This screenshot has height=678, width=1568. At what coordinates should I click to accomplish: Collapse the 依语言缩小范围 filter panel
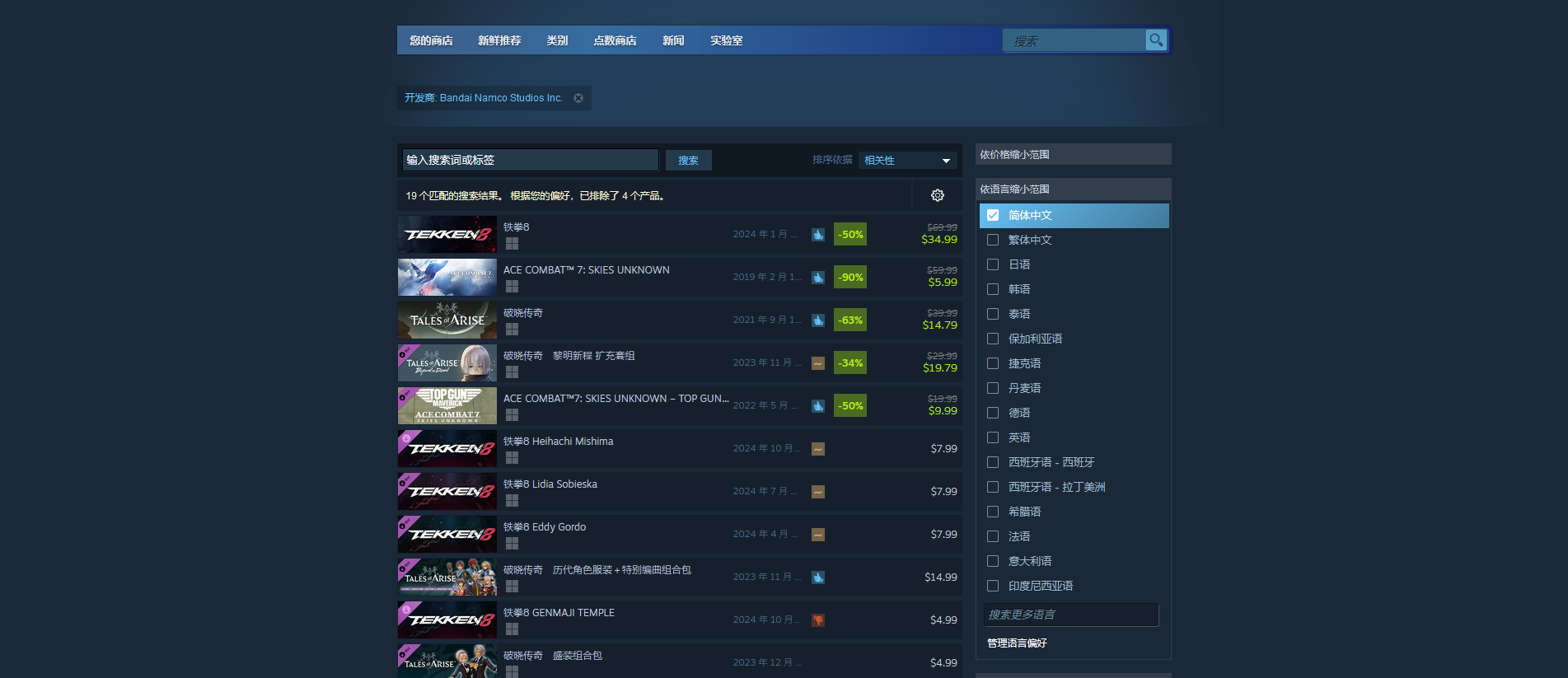(1073, 189)
